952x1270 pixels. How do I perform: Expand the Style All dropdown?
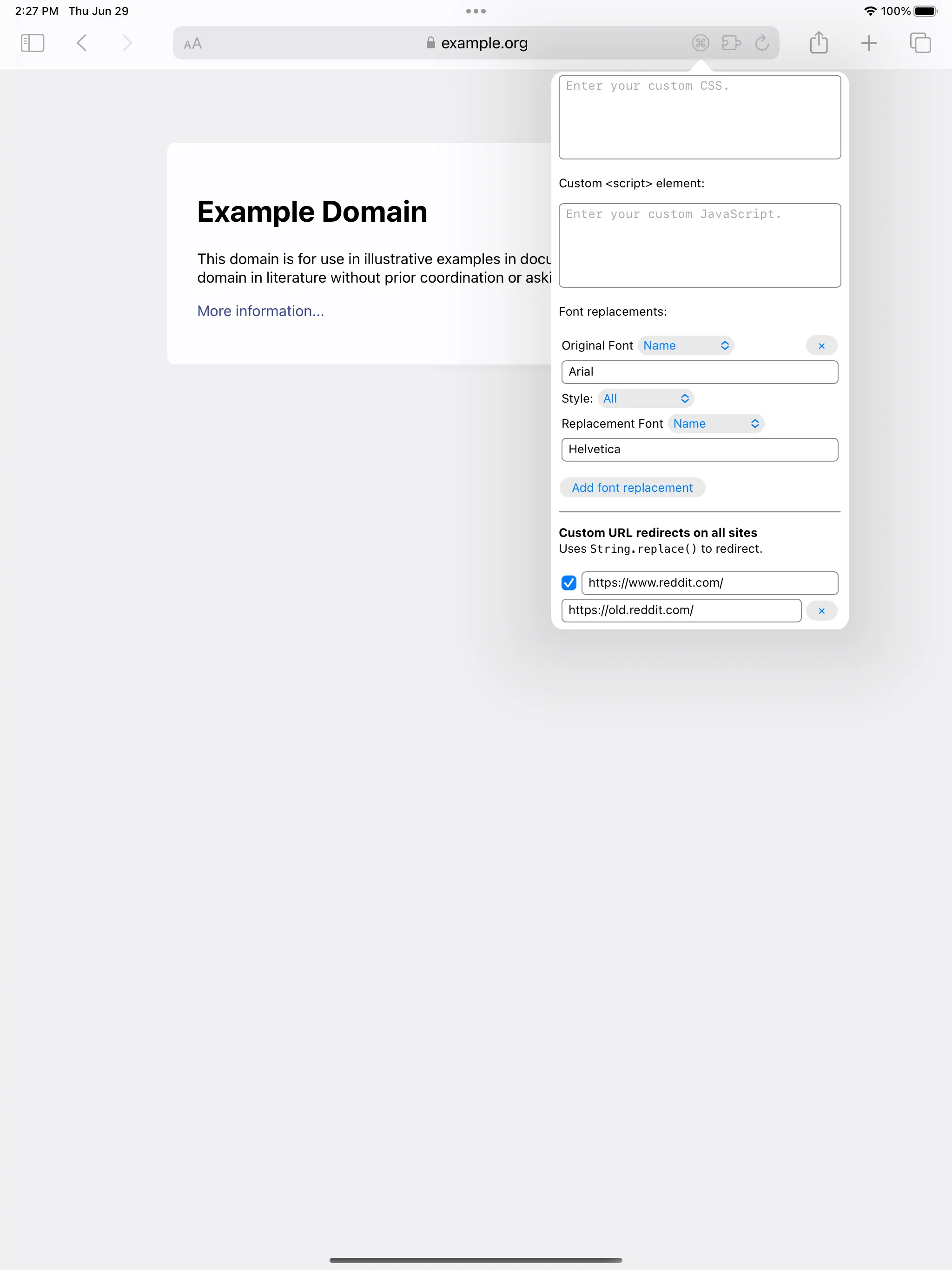point(645,398)
